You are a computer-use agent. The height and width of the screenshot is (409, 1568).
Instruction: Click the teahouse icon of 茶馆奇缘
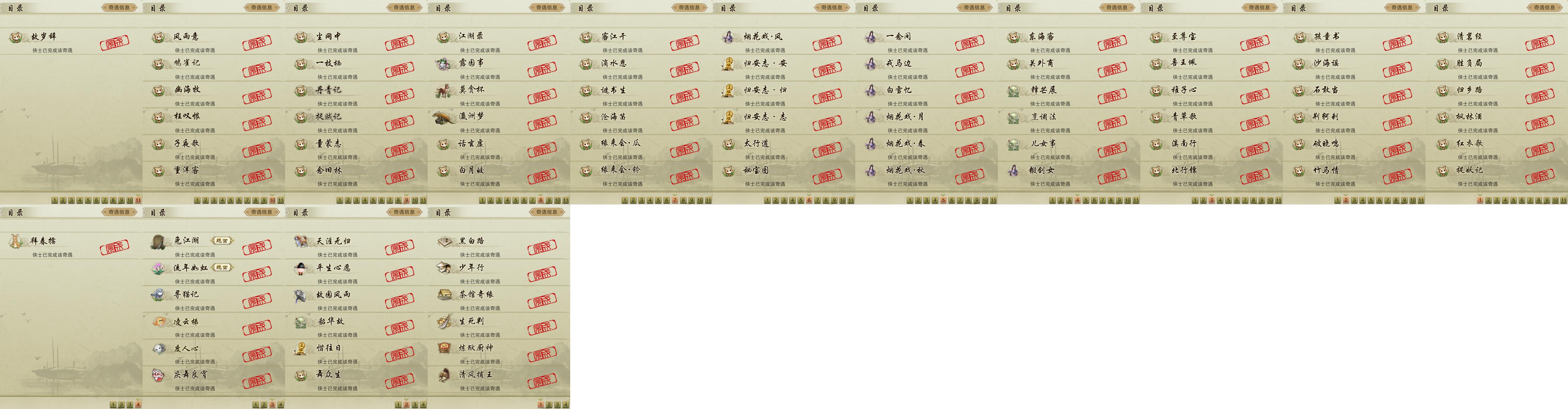click(444, 295)
